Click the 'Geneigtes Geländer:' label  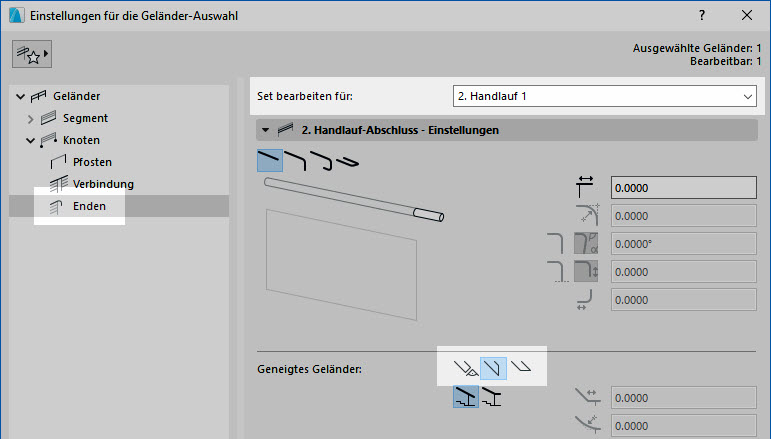(309, 369)
